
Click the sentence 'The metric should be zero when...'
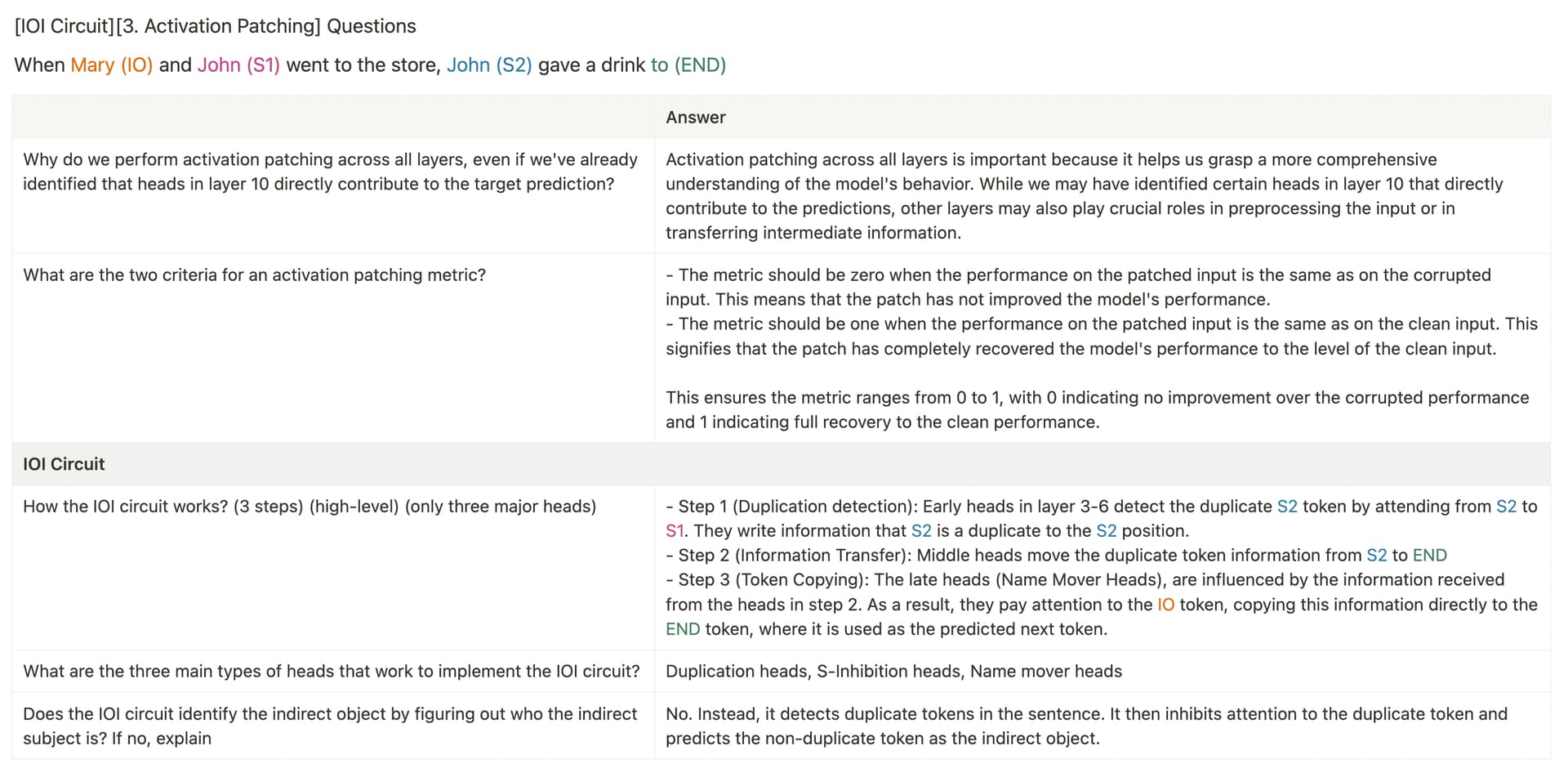[x=1078, y=288]
